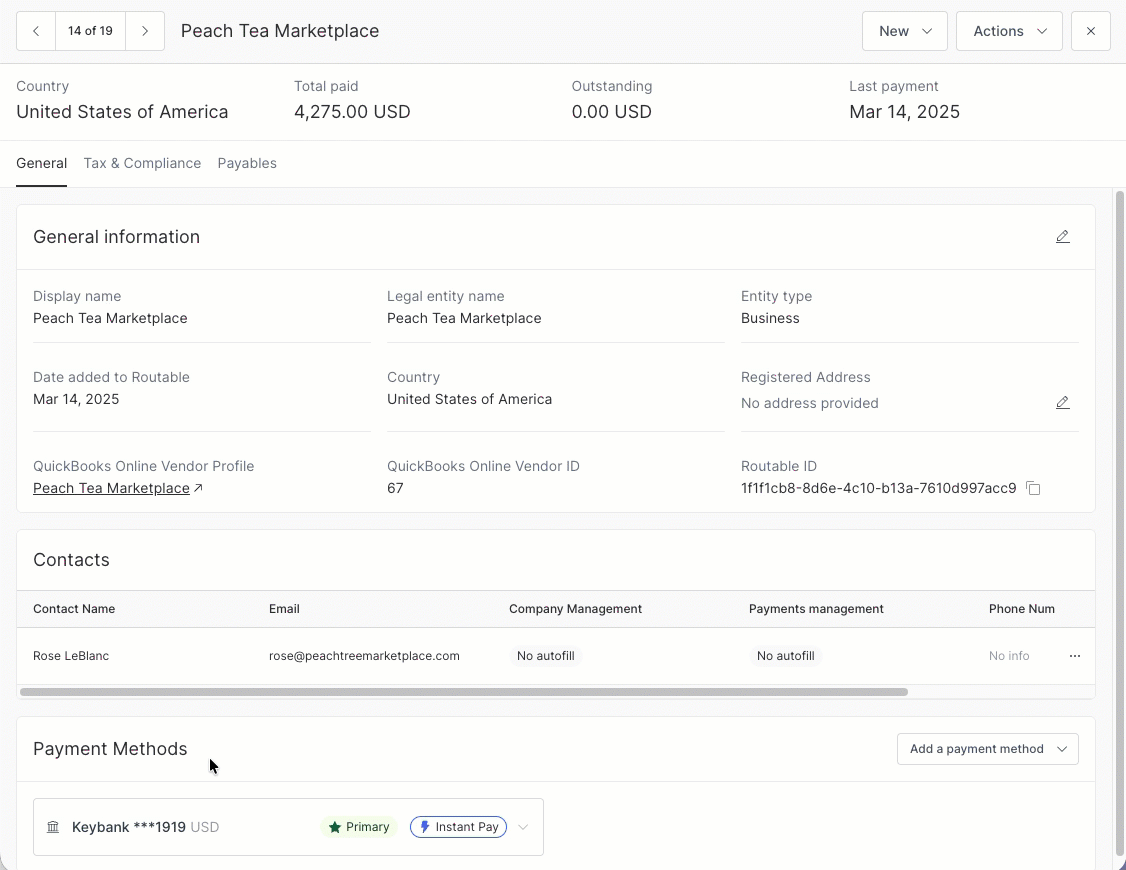Click the panel vertical scrollbar
The height and width of the screenshot is (870, 1126).
(1120, 523)
